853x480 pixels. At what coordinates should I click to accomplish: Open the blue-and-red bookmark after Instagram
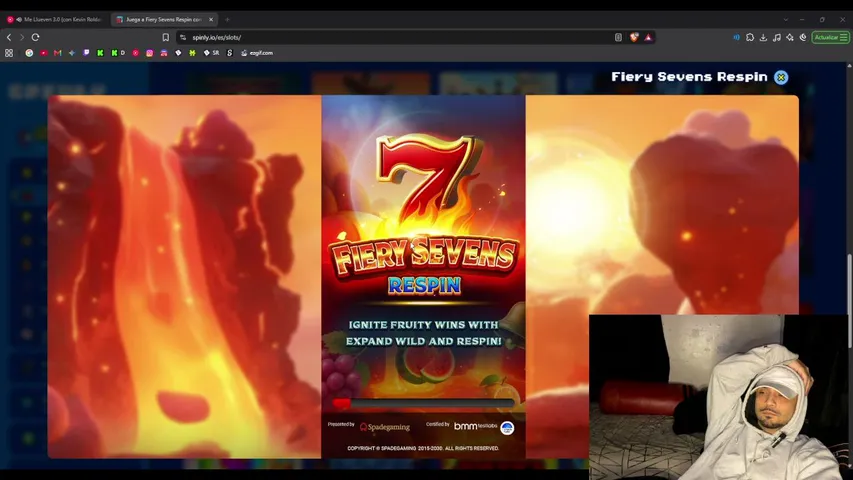164,53
